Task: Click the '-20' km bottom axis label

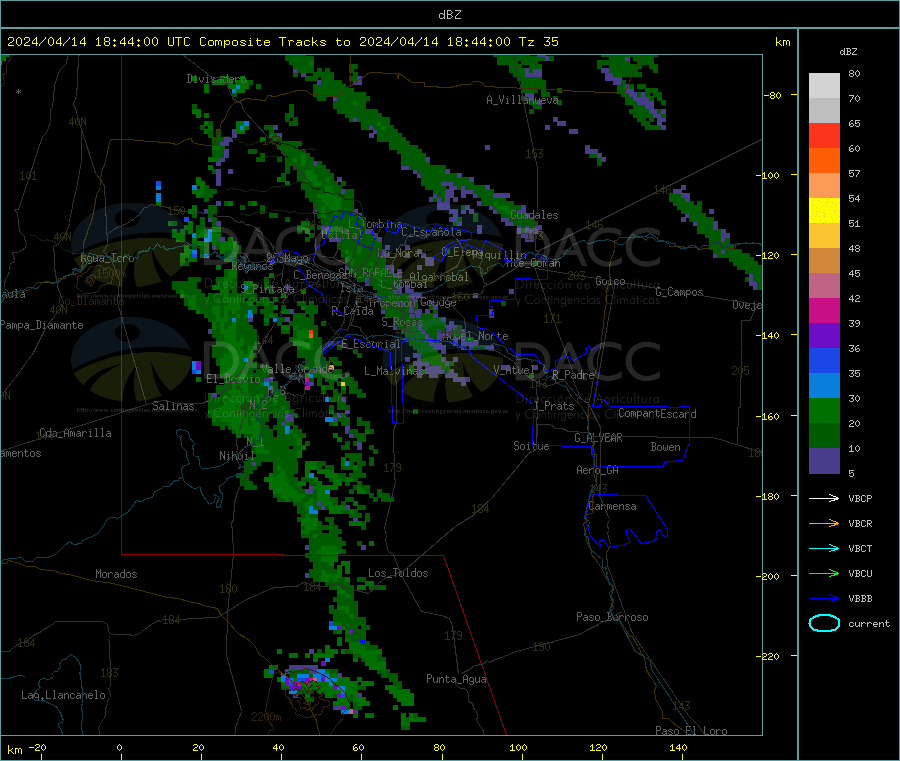Action: click(37, 747)
